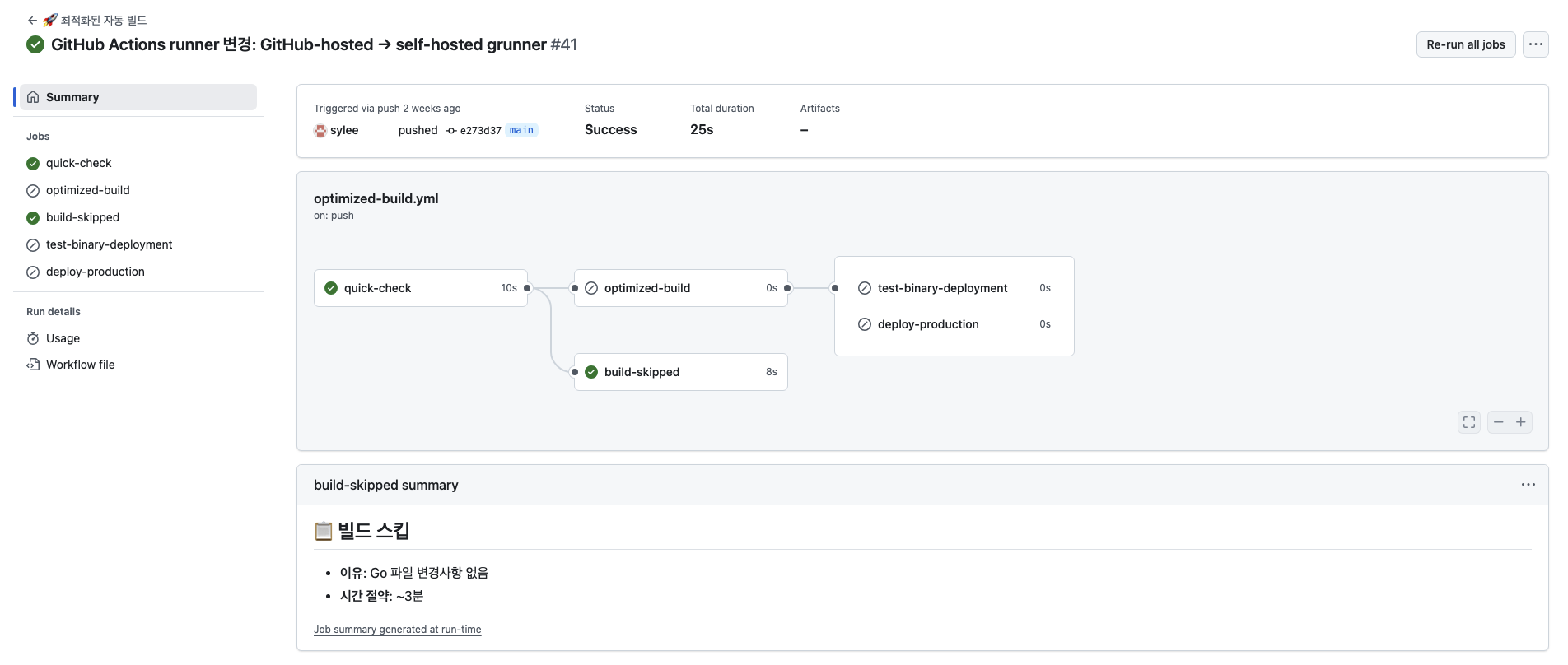Click sylee's avatar image

point(320,130)
